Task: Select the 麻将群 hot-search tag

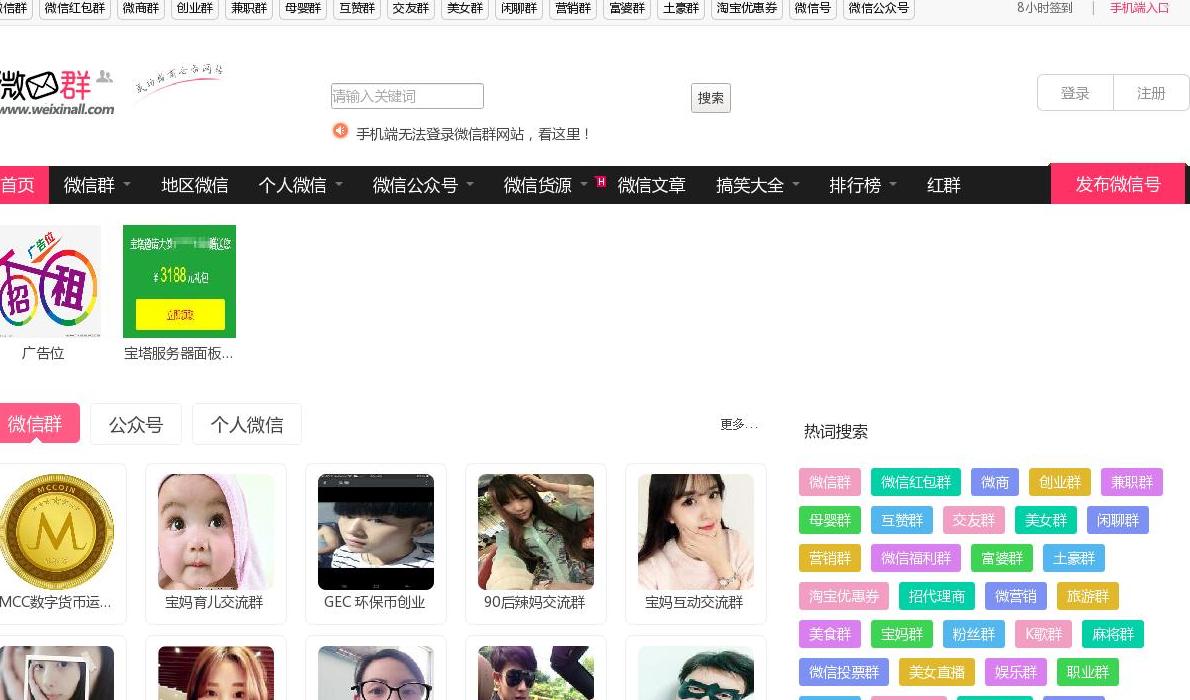Action: pos(1113,634)
